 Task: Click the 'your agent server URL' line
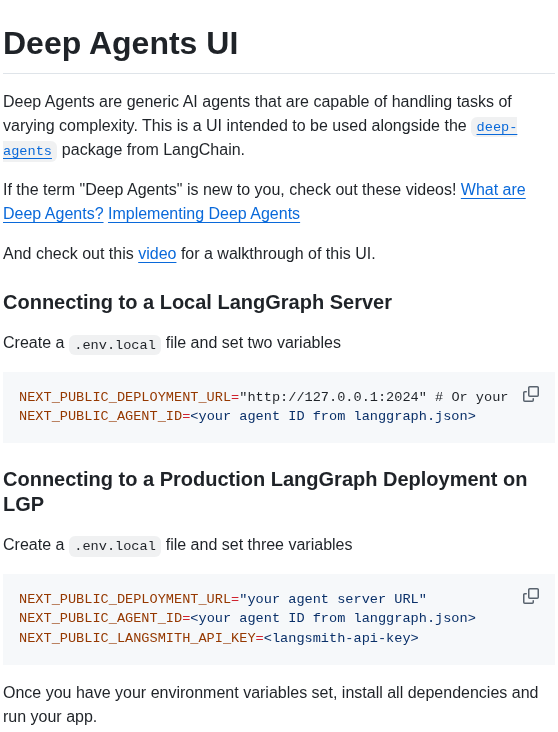222,598
